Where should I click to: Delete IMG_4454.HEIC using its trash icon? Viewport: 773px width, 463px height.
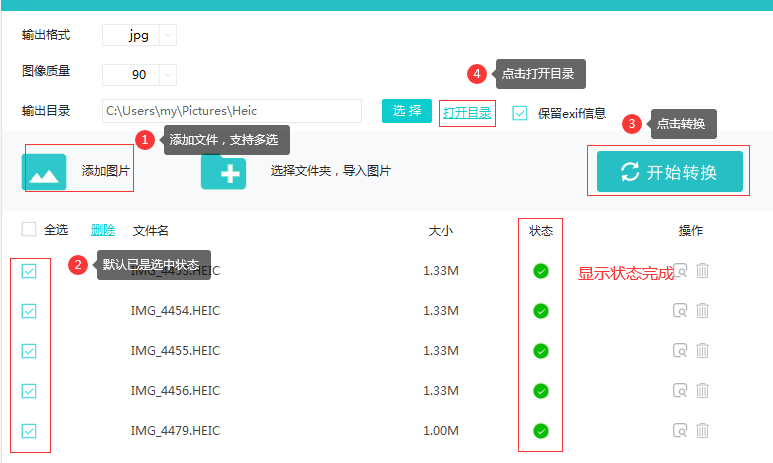pos(703,311)
